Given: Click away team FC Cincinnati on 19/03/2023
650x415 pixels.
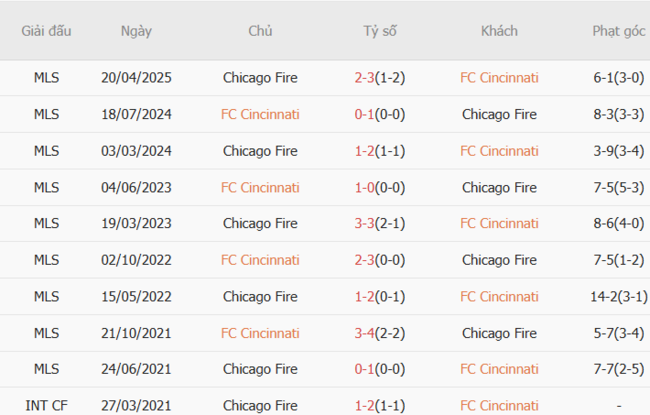Looking at the screenshot, I should click(x=499, y=223).
